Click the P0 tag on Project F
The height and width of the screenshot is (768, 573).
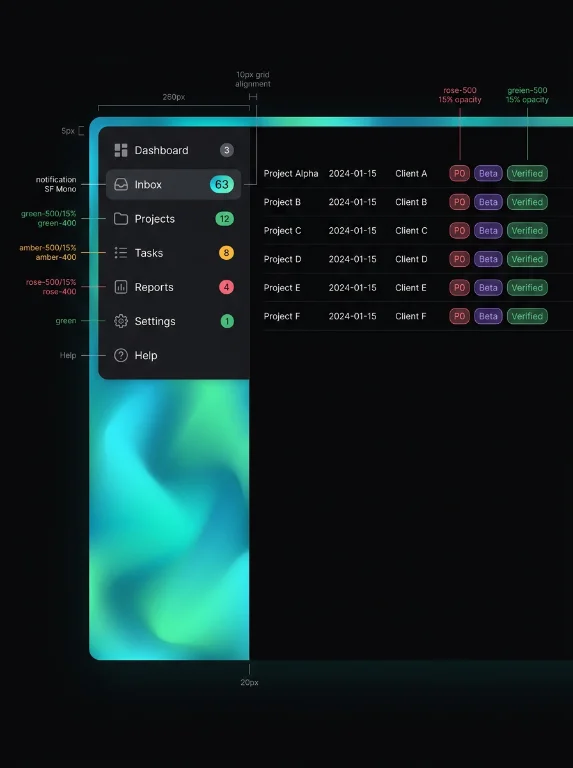point(459,316)
